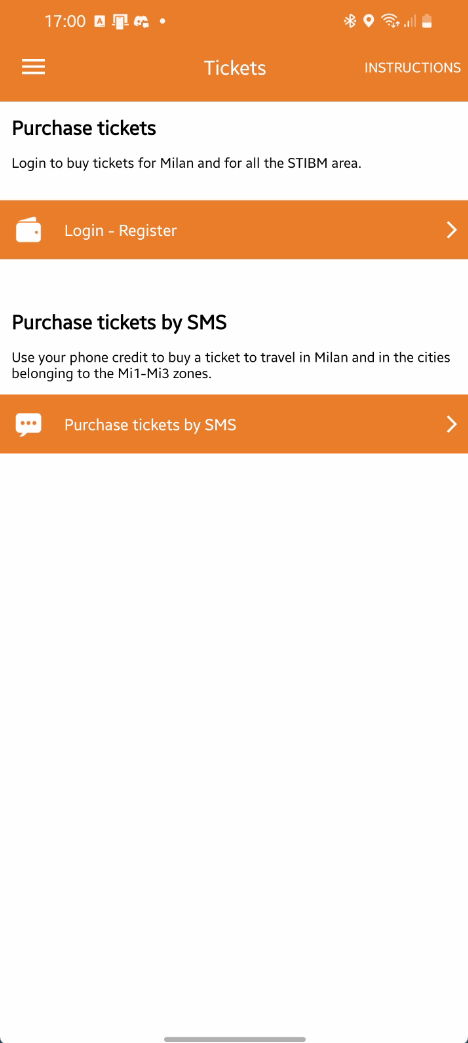Screen dimensions: 468x1043
Task: Open the hamburger navigation menu
Action: coord(33,67)
